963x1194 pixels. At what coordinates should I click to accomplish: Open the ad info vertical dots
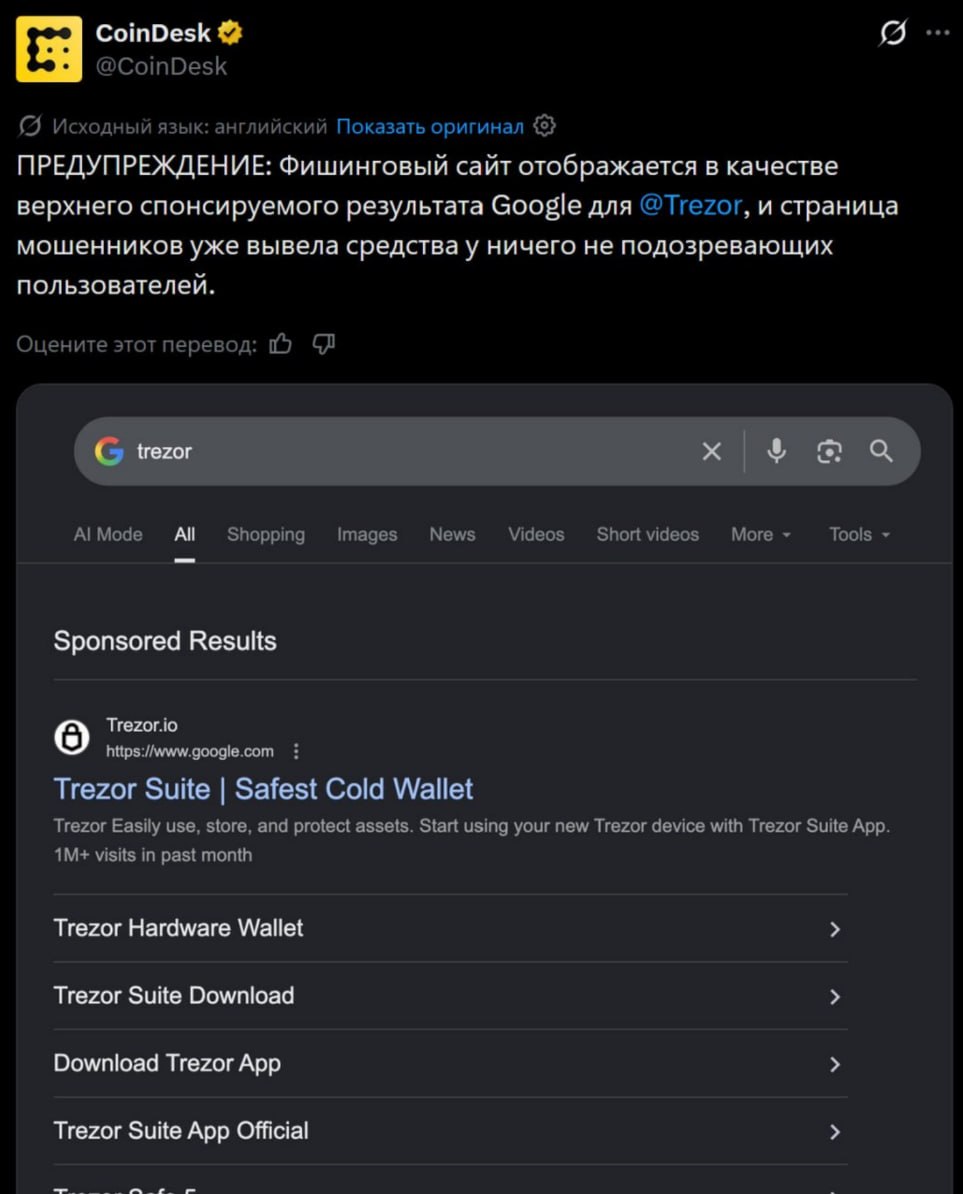point(296,752)
